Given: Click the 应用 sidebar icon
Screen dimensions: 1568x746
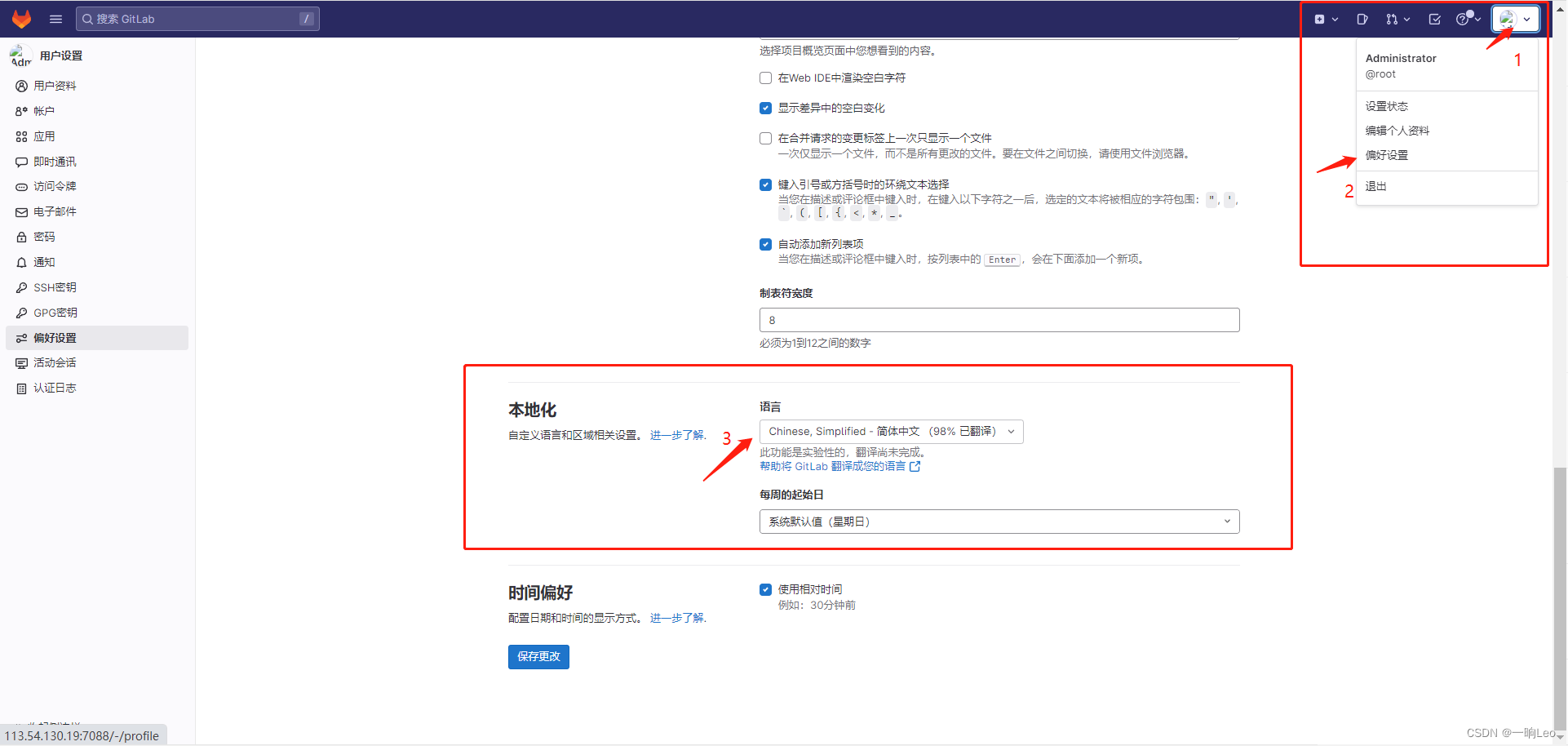Looking at the screenshot, I should click(22, 136).
